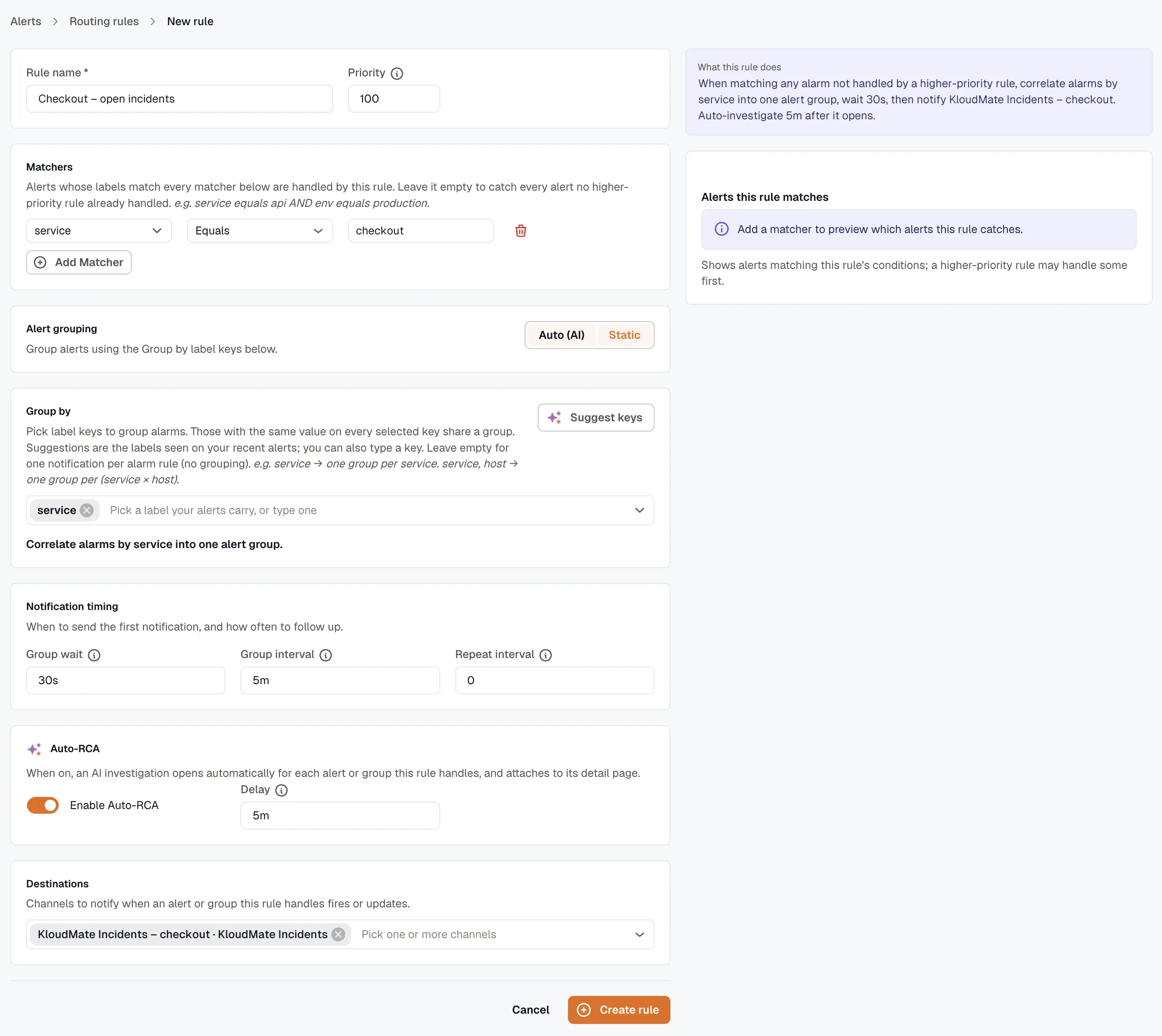Click the New rule breadcrumb
The width and height of the screenshot is (1162, 1036).
[190, 21]
